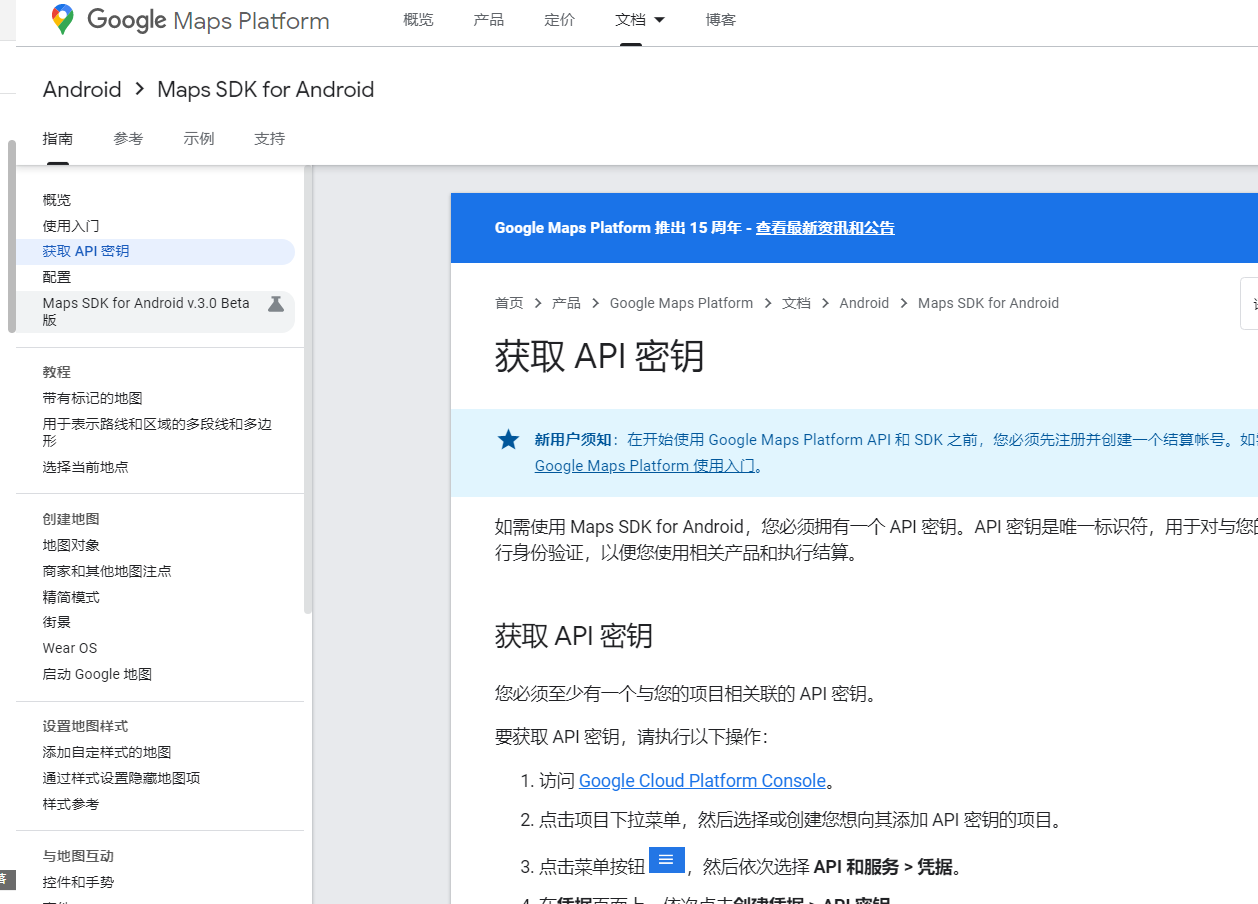This screenshot has width=1258, height=904.
Task: Click the Google Maps pin logo
Action: tap(62, 19)
